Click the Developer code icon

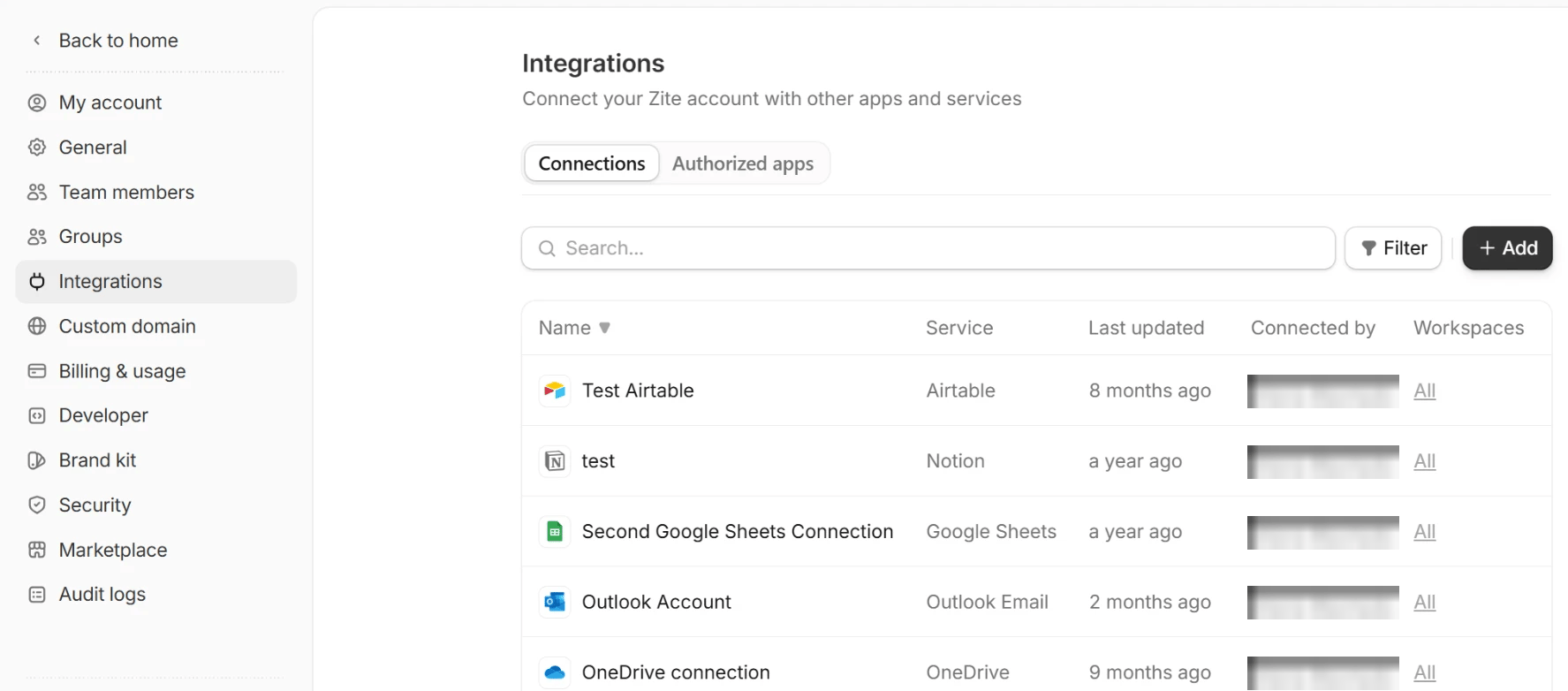[37, 415]
